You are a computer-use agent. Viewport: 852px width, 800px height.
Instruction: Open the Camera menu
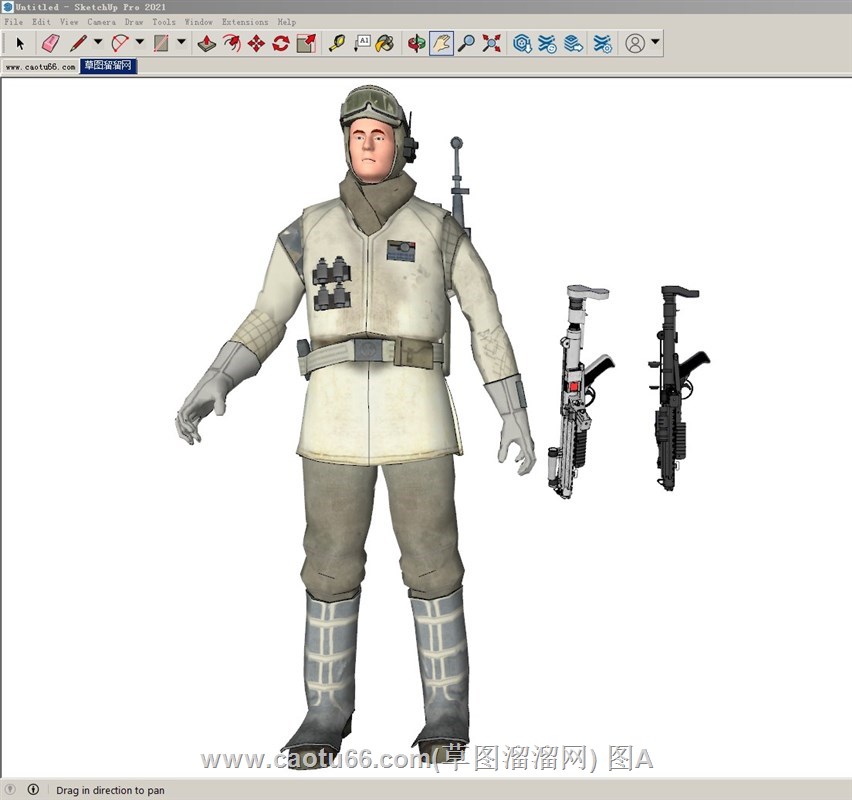pos(101,21)
